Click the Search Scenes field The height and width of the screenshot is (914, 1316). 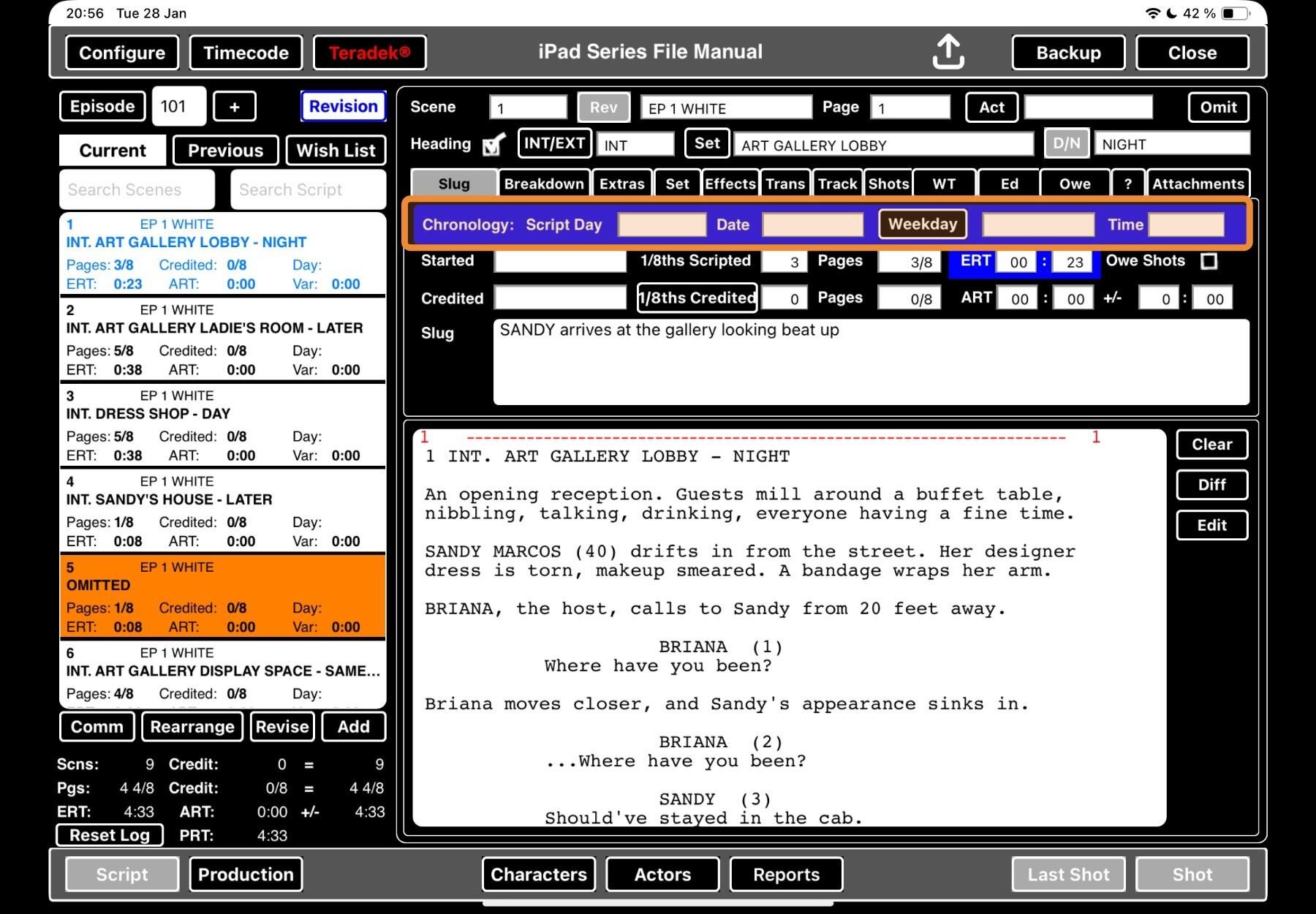(137, 189)
